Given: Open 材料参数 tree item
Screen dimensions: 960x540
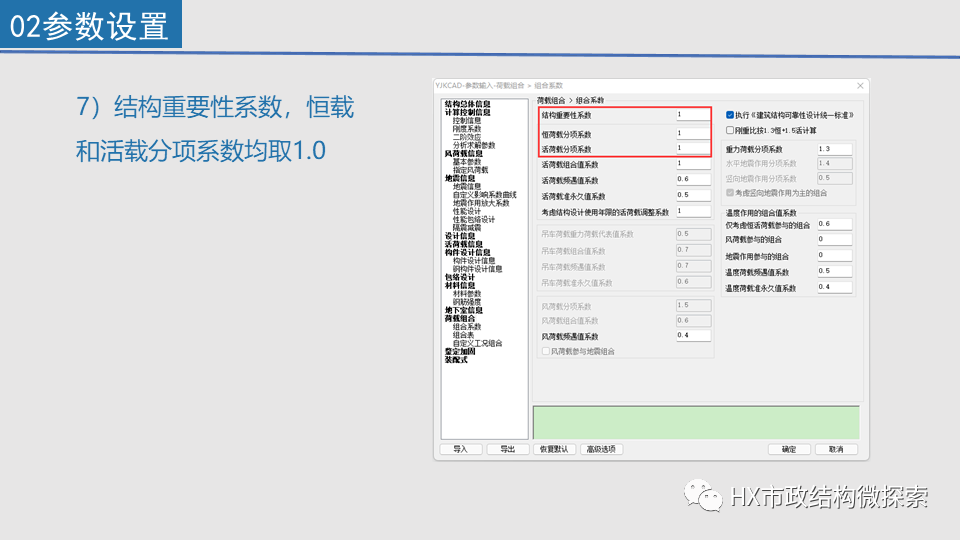Looking at the screenshot, I should coord(467,294).
